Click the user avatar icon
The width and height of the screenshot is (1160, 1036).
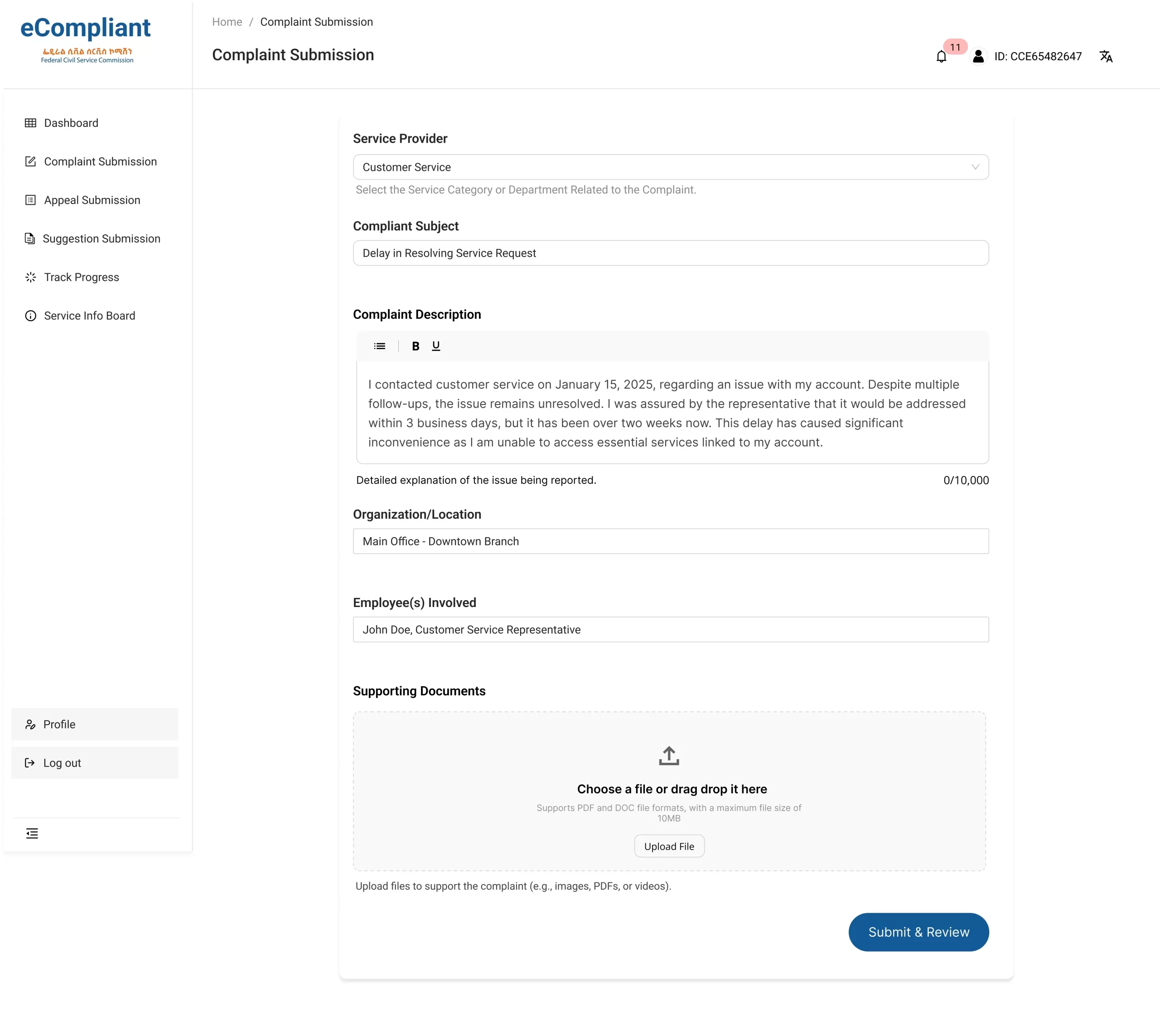point(978,56)
